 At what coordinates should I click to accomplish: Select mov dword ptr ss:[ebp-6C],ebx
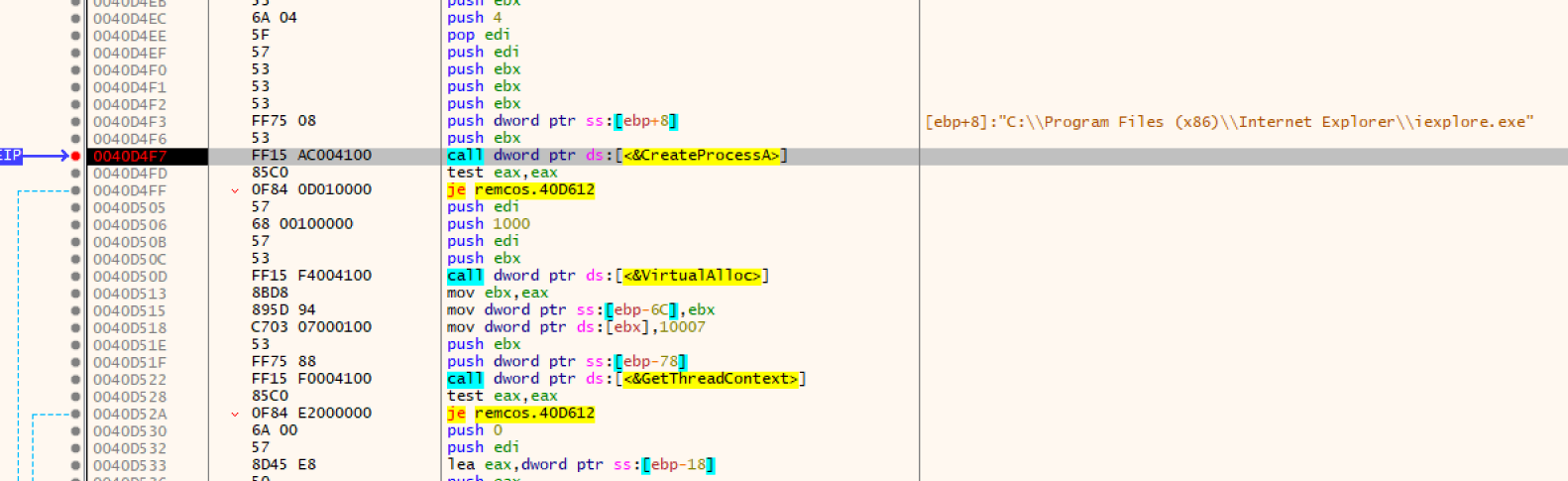[x=581, y=309]
